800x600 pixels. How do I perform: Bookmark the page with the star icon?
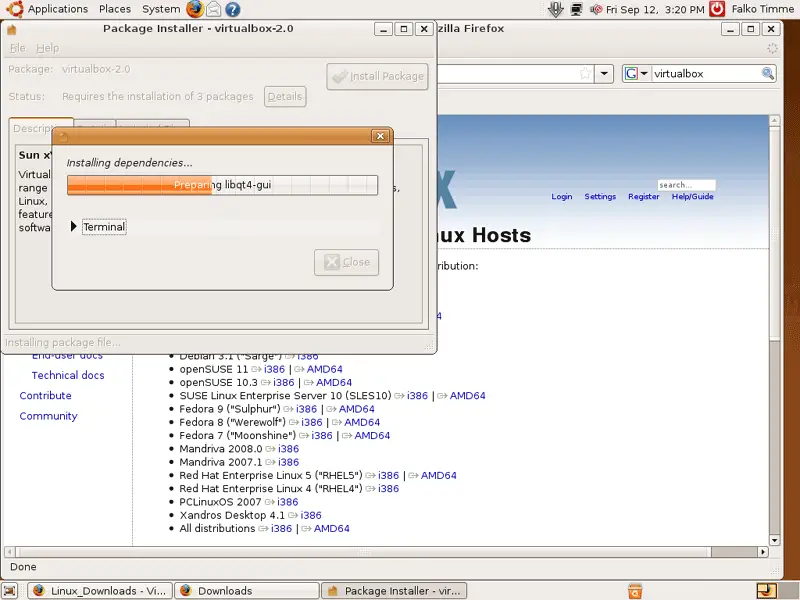click(x=585, y=73)
